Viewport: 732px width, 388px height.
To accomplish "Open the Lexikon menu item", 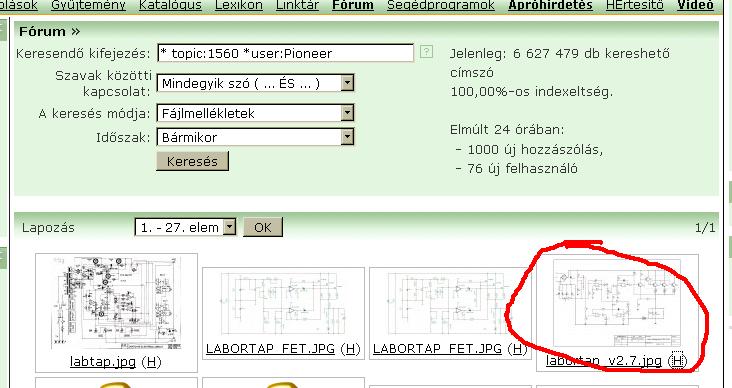I will point(239,5).
